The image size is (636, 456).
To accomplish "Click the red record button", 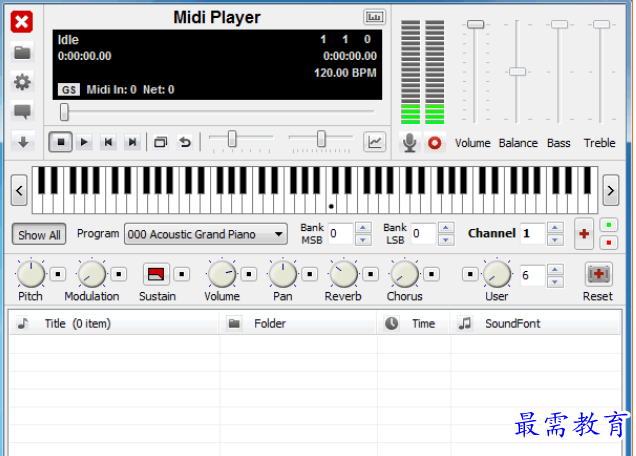I will tap(435, 143).
